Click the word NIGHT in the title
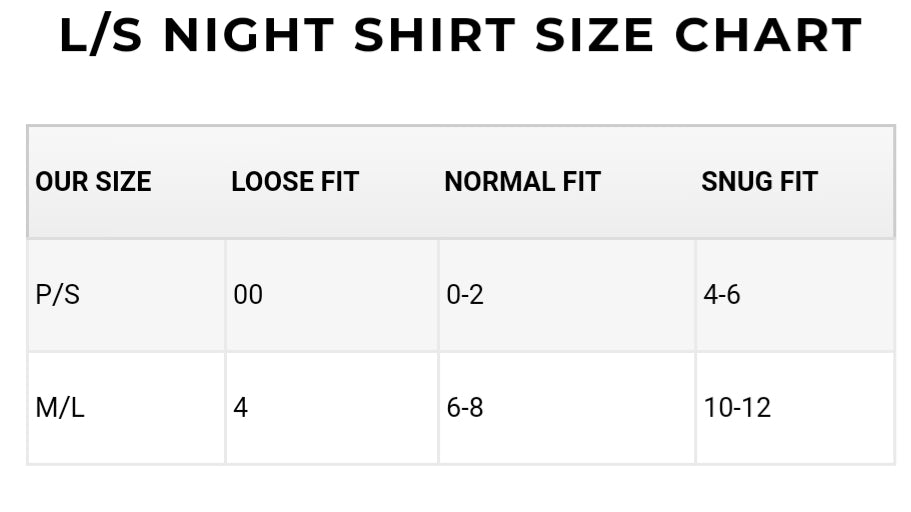This screenshot has height=512, width=911. tap(249, 36)
